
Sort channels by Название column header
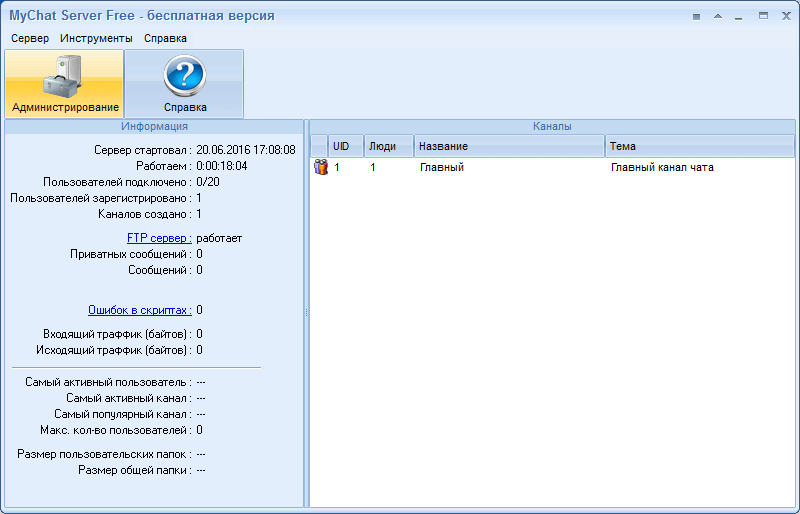point(509,146)
